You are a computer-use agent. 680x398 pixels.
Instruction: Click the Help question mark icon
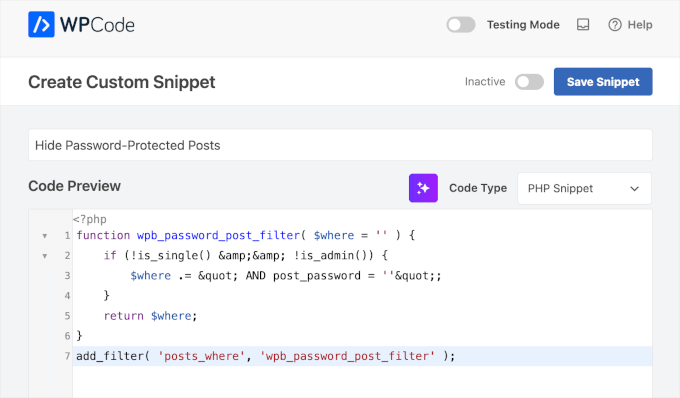tap(615, 25)
